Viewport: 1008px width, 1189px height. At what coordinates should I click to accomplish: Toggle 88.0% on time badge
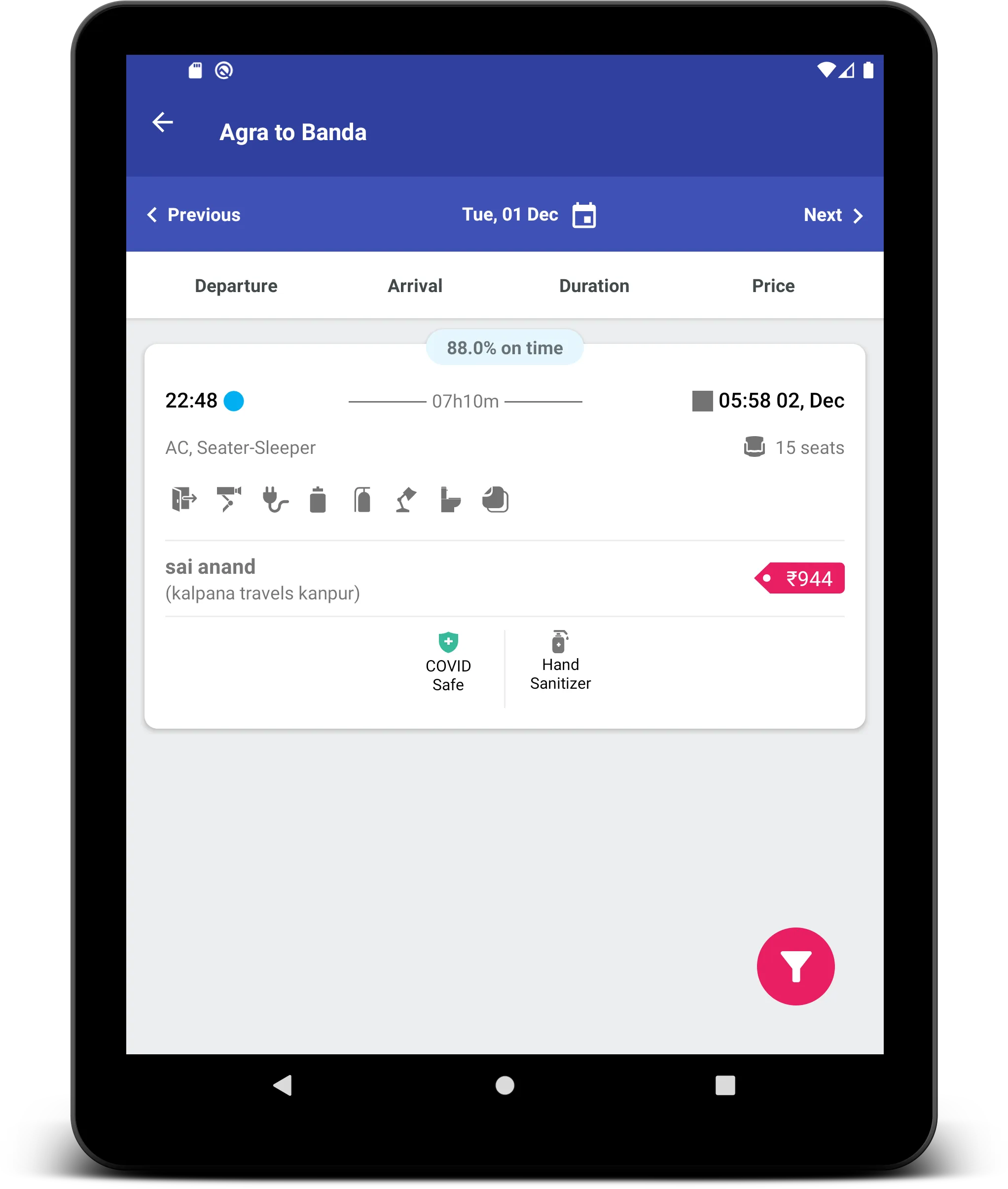(x=504, y=349)
